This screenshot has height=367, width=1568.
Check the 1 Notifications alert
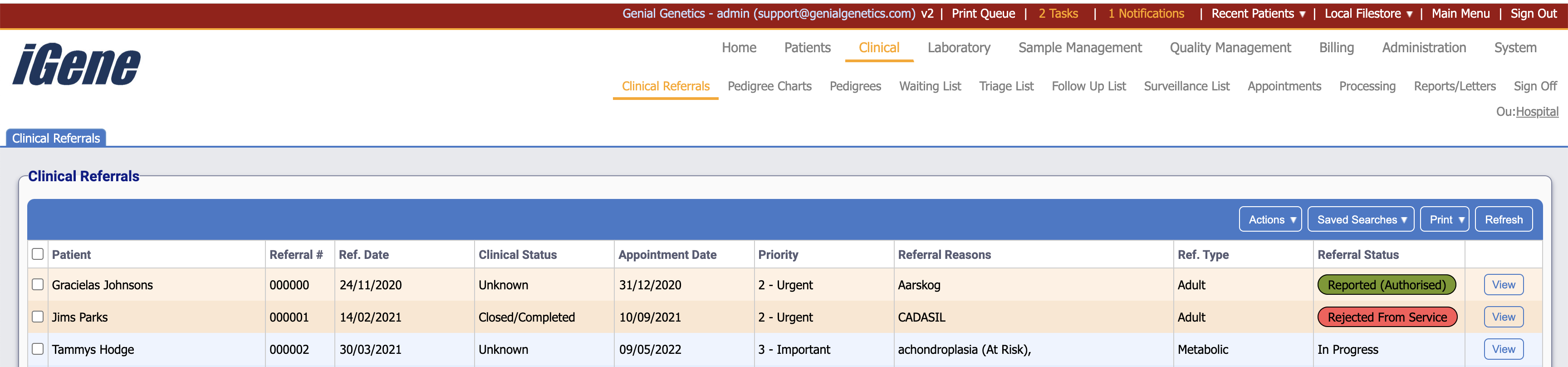click(x=1146, y=13)
